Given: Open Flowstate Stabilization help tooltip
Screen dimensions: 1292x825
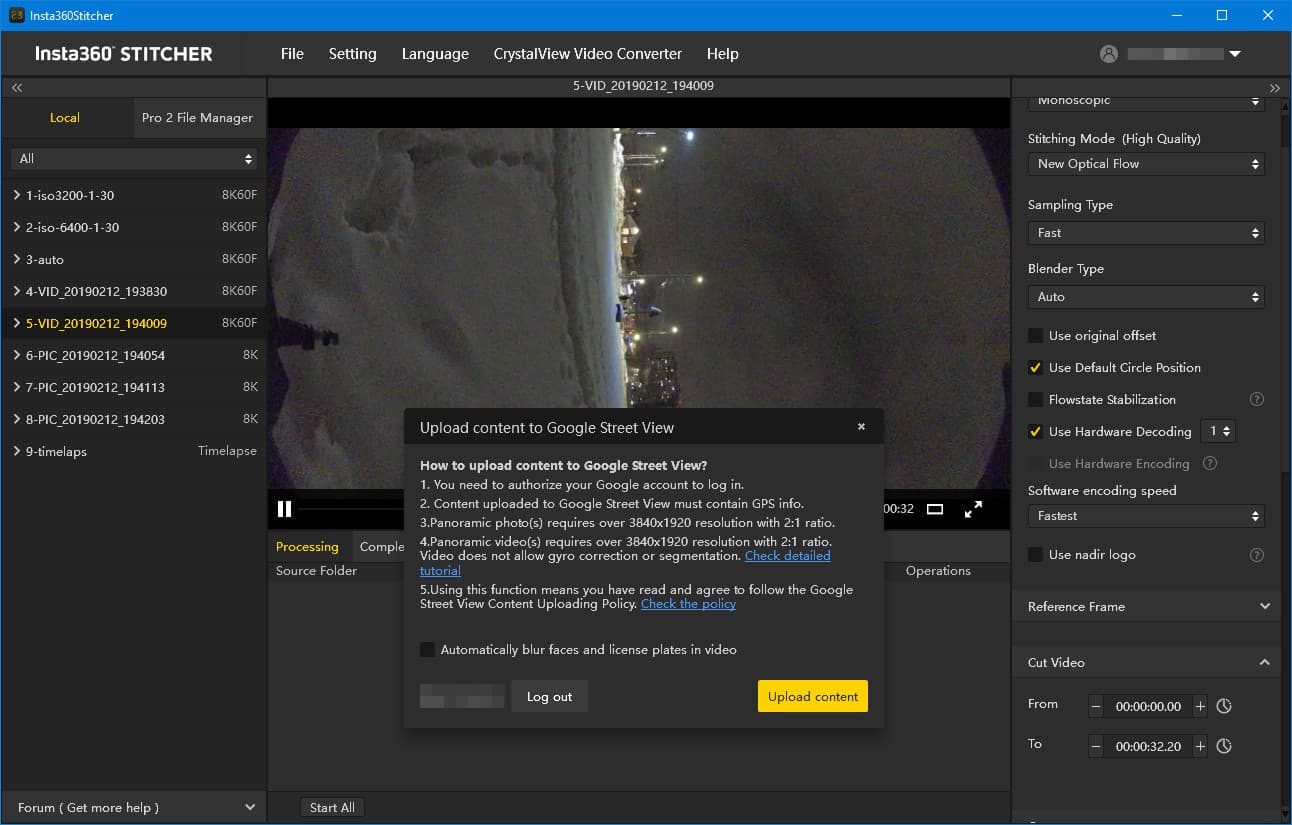Looking at the screenshot, I should tap(1257, 400).
